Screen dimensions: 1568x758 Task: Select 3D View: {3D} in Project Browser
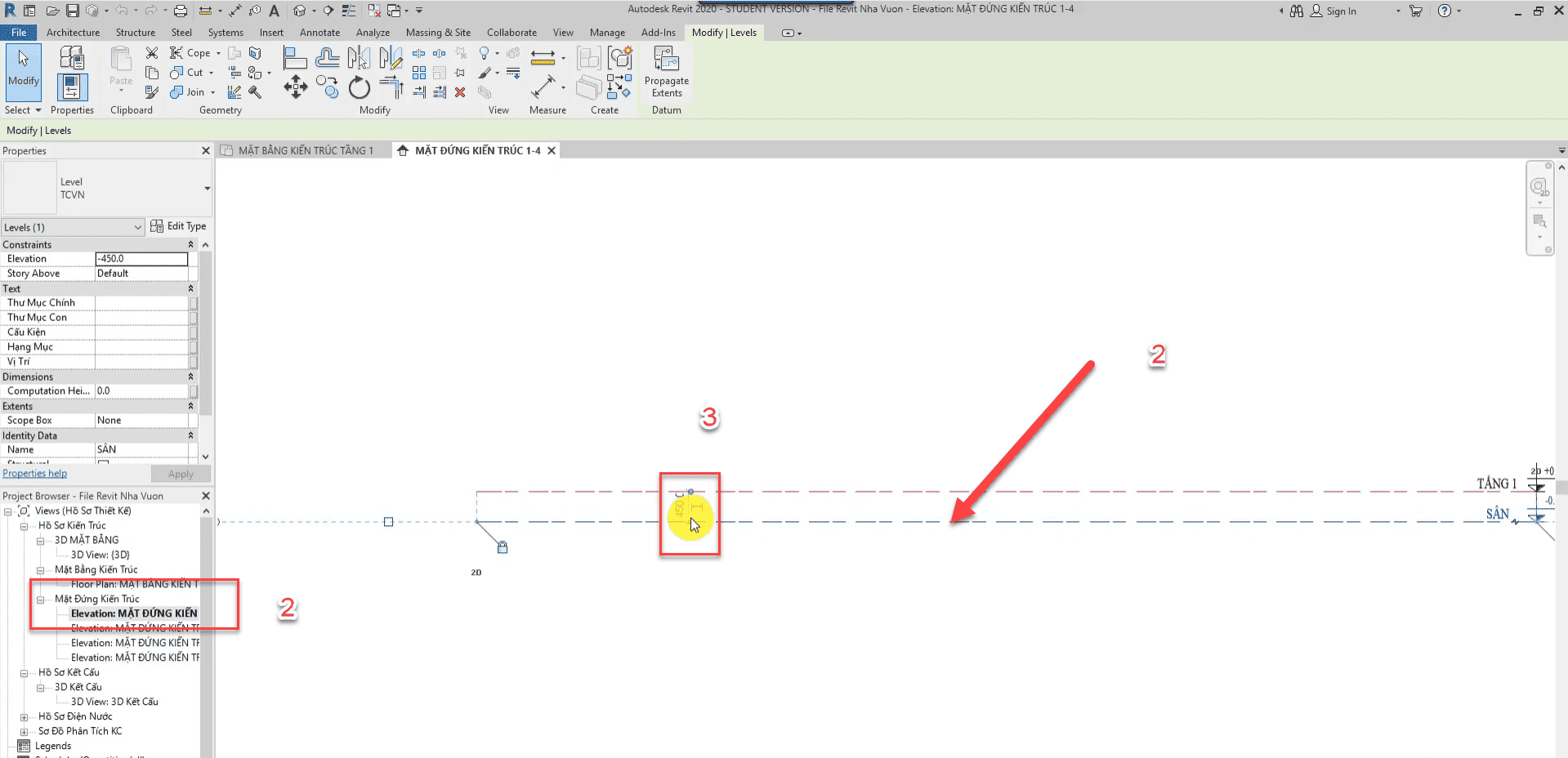coord(100,555)
